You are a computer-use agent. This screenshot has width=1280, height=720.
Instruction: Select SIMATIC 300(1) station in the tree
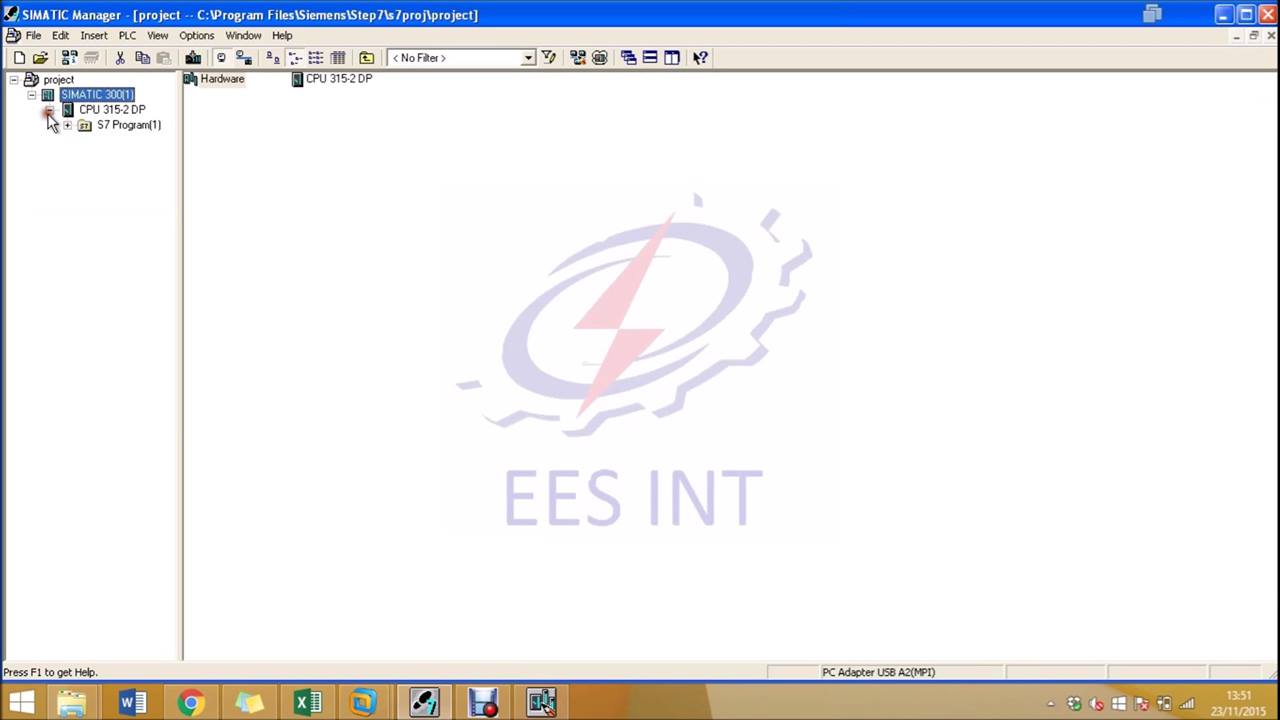(x=97, y=95)
